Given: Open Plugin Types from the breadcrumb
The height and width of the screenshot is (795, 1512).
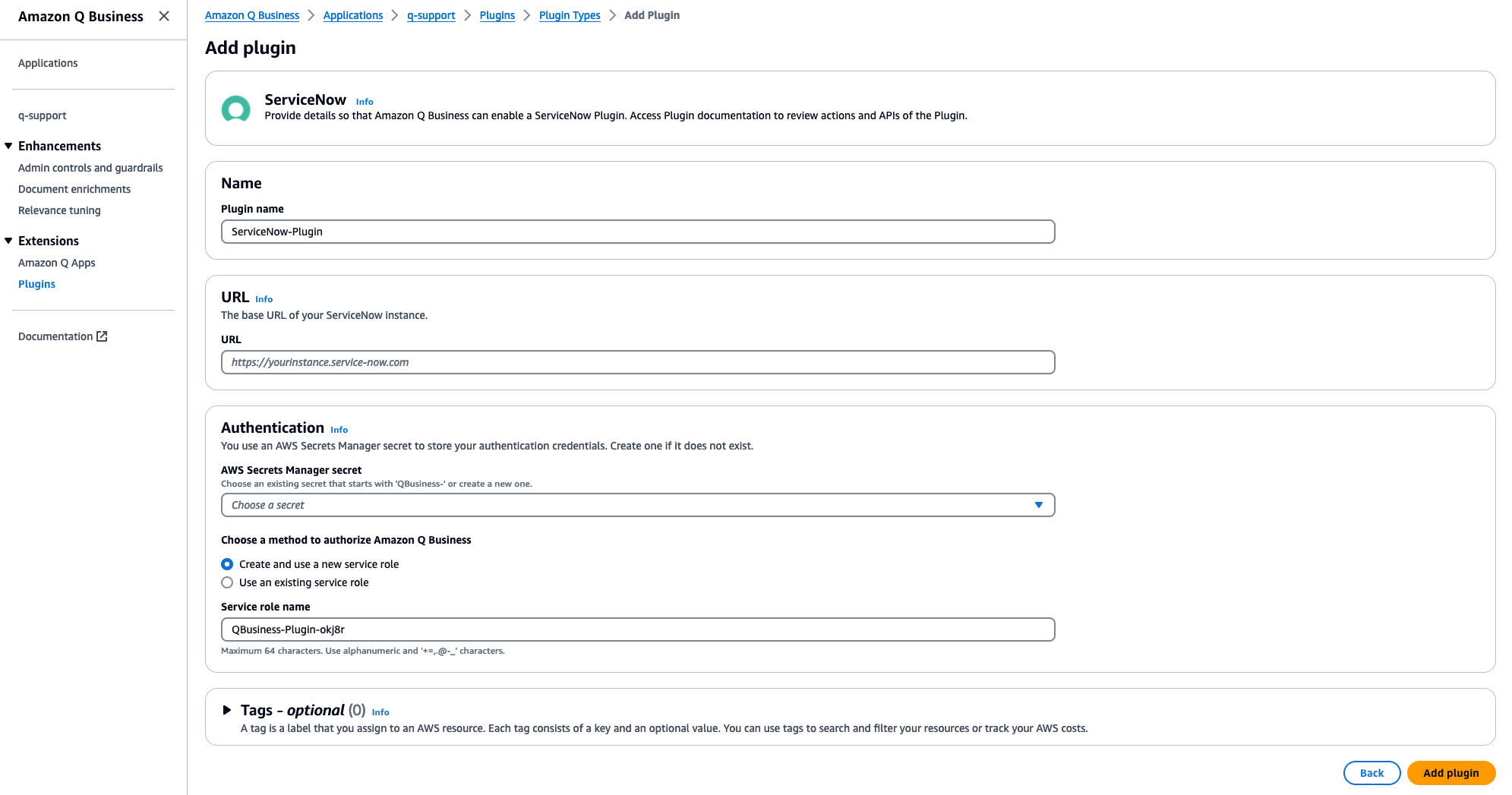Looking at the screenshot, I should 570,15.
